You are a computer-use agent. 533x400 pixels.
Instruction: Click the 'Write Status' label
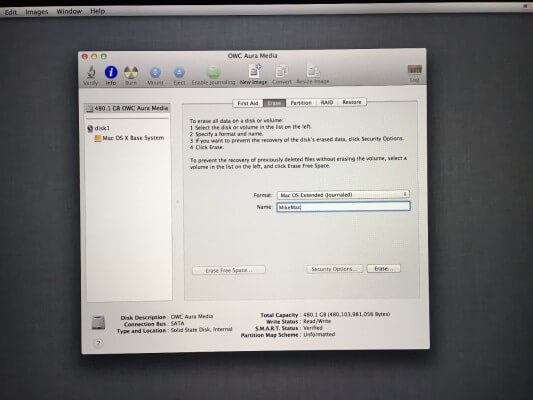(x=282, y=321)
